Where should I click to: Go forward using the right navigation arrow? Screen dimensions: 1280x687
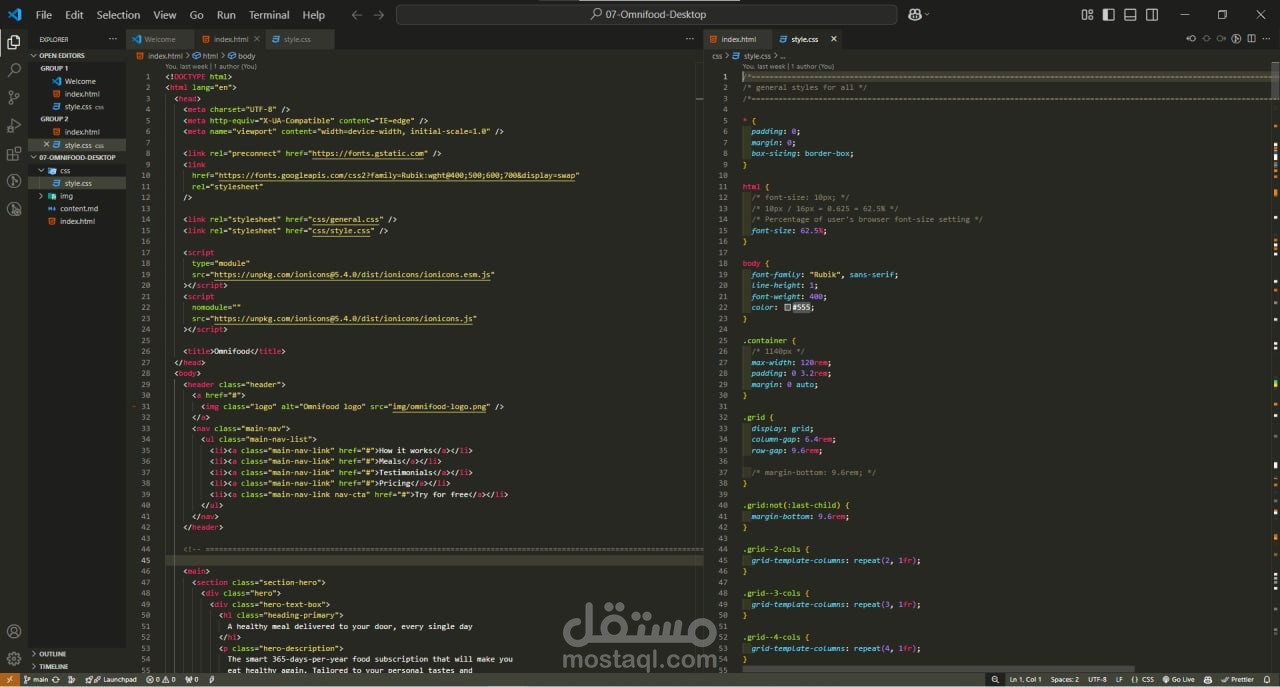pos(378,15)
